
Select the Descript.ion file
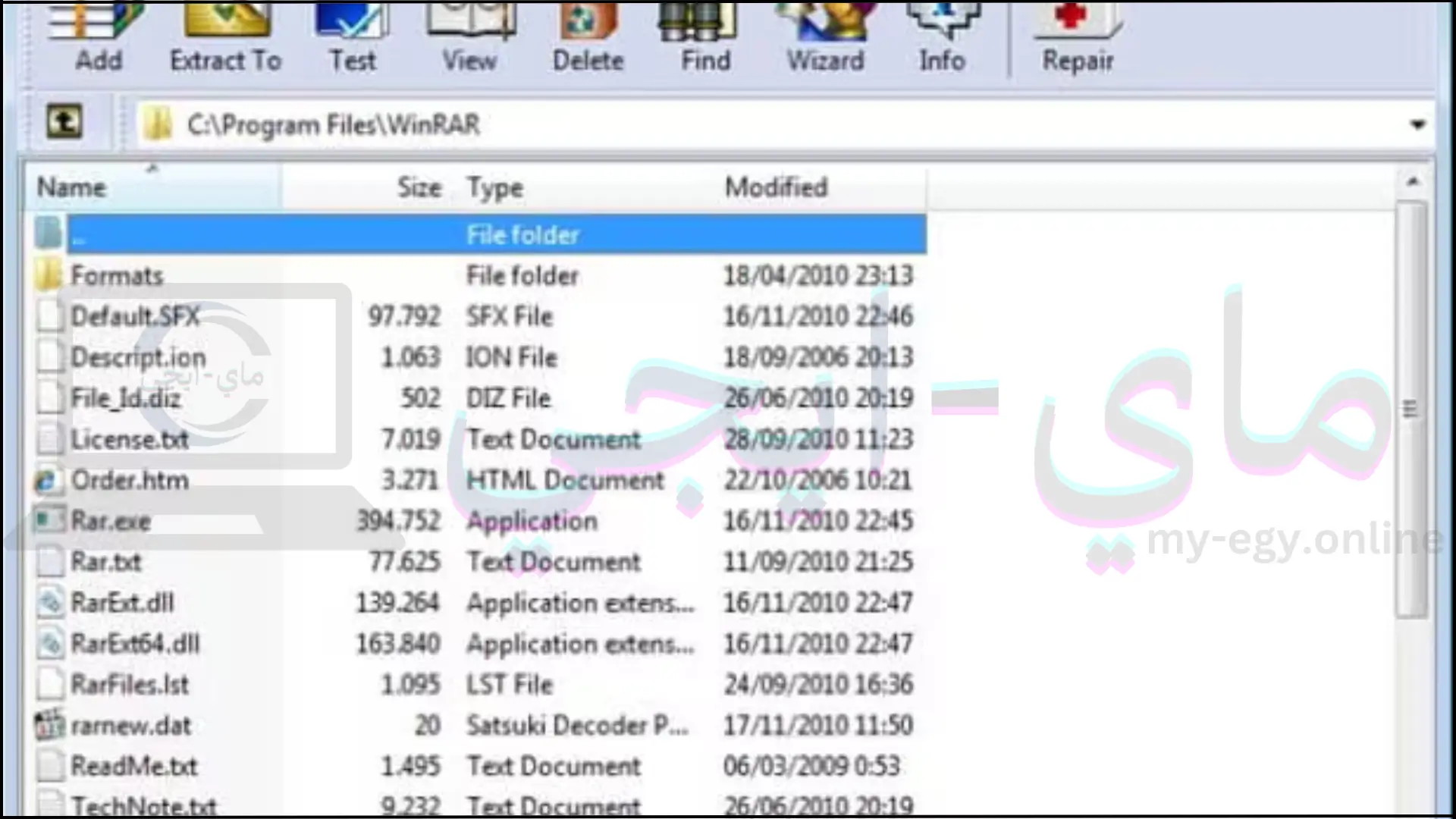coord(138,357)
